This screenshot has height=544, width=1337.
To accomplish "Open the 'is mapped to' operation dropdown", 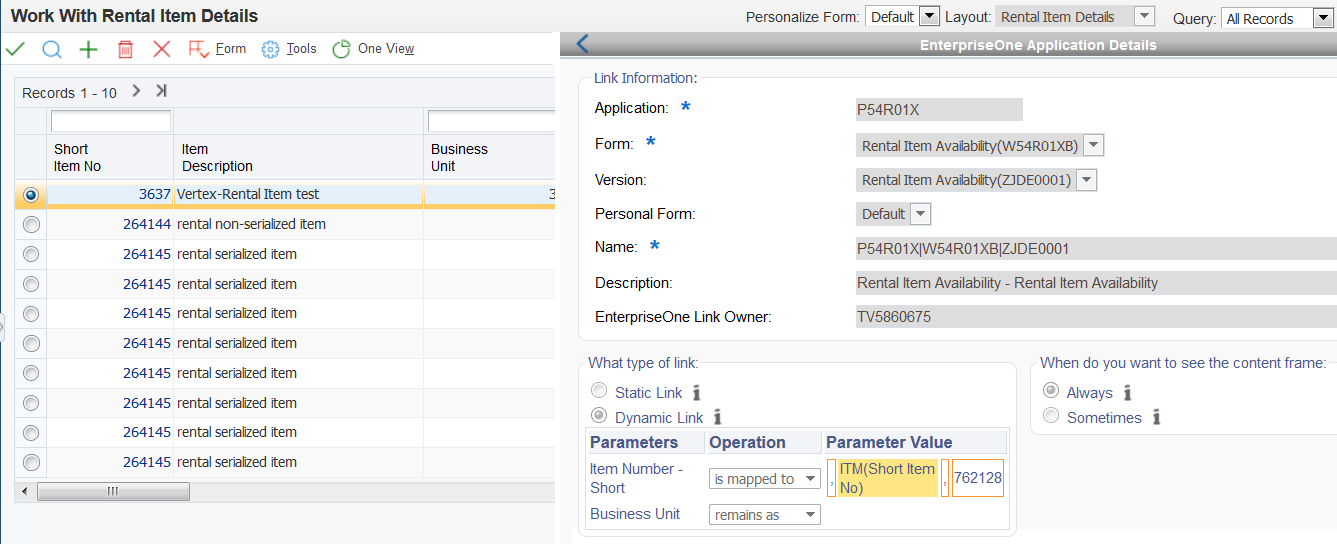I will pos(810,479).
